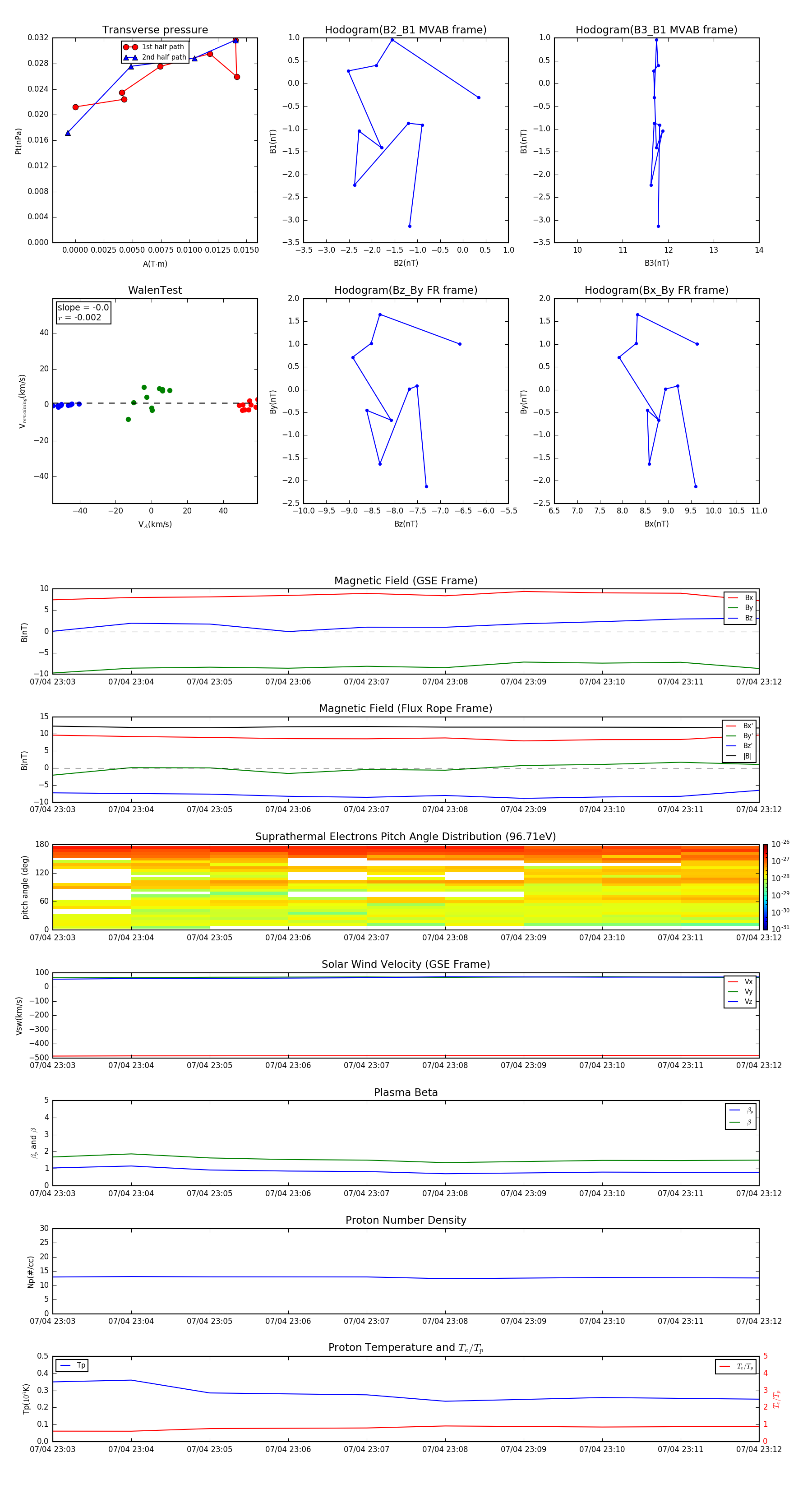
Task: Click the 'Vx' velocity legend entry
Action: point(740,982)
